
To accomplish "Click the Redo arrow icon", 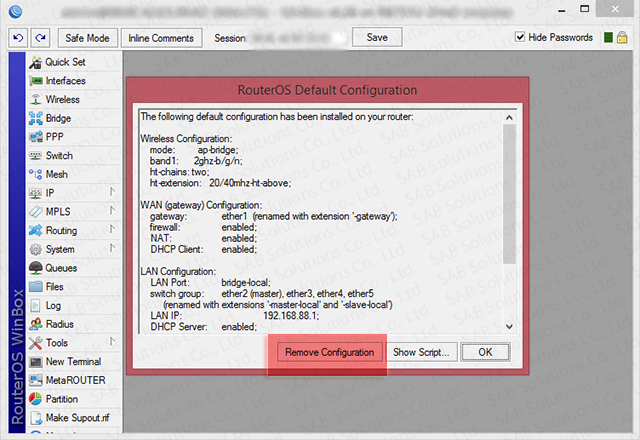I will 40,38.
